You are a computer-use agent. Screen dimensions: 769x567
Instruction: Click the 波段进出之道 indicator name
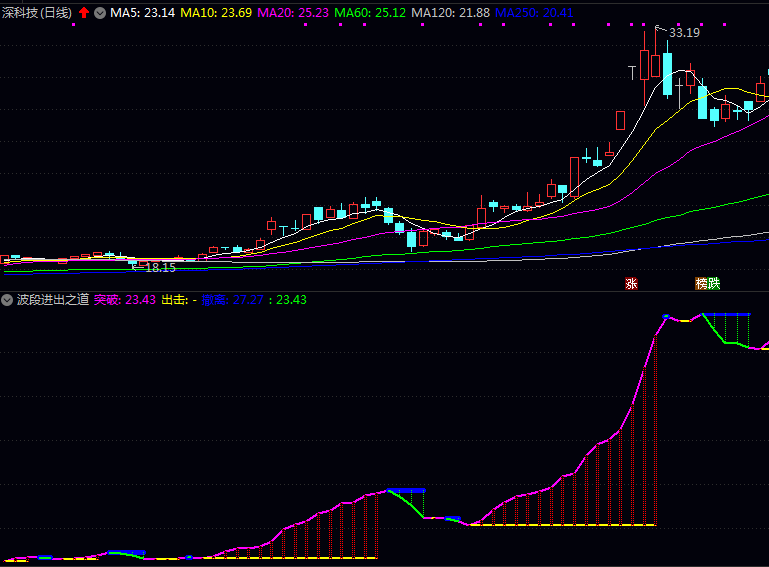pos(53,299)
